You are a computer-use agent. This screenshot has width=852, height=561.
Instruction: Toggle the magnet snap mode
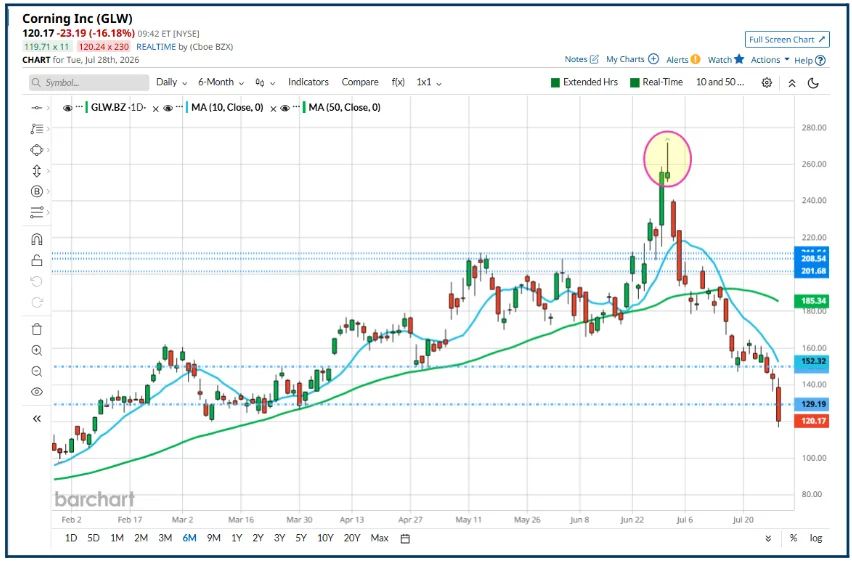(36, 239)
